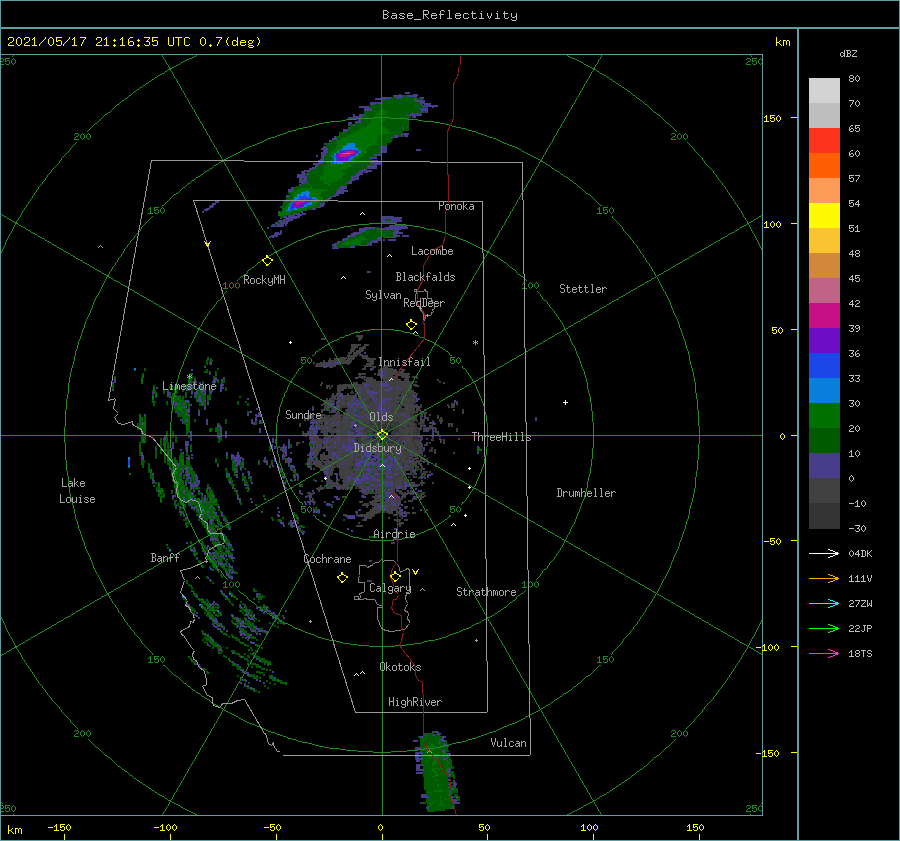
Task: Click the Banff label
Action: tap(165, 557)
